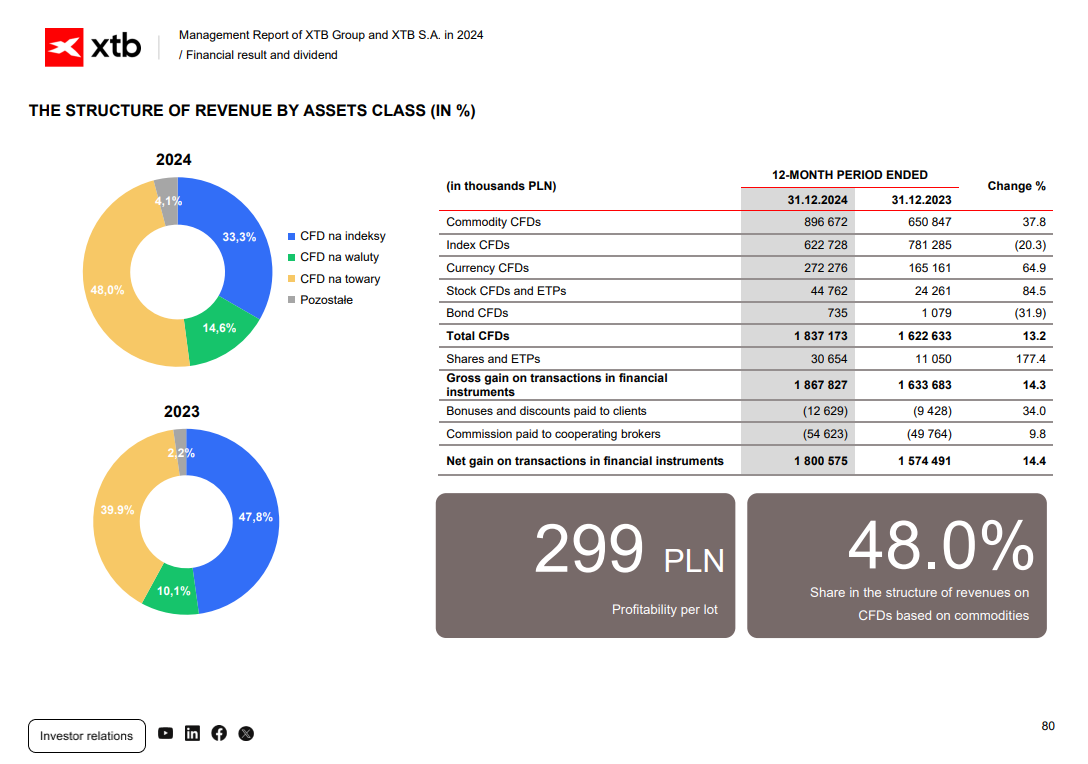
Task: Select the yellow CFD na towary legend swatch
Action: pyautogui.click(x=291, y=279)
